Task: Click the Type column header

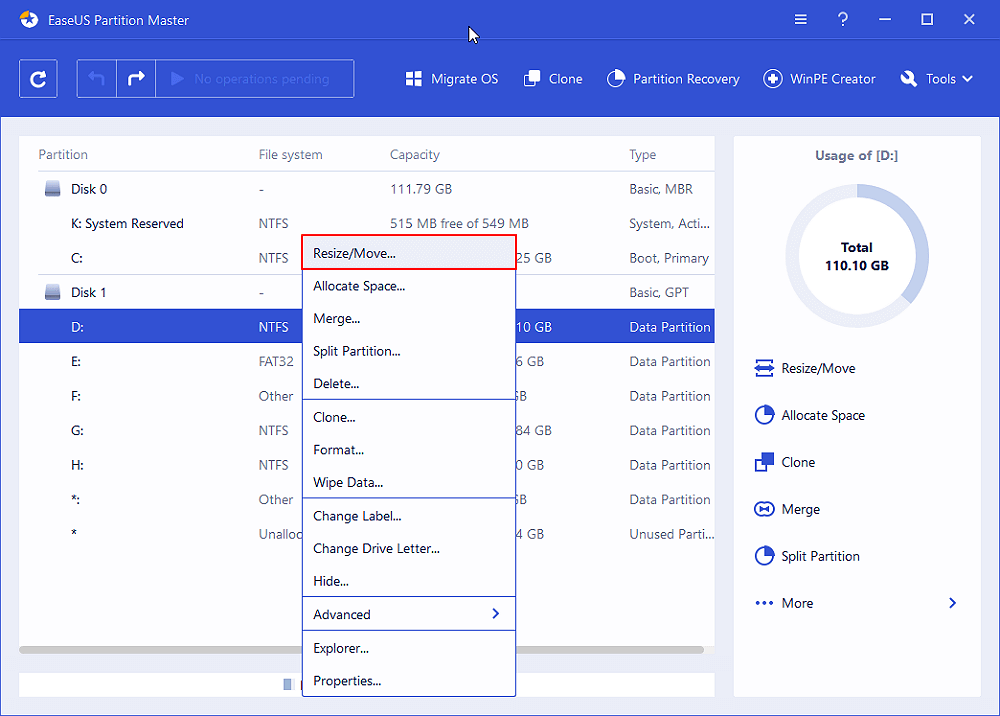Action: [642, 155]
